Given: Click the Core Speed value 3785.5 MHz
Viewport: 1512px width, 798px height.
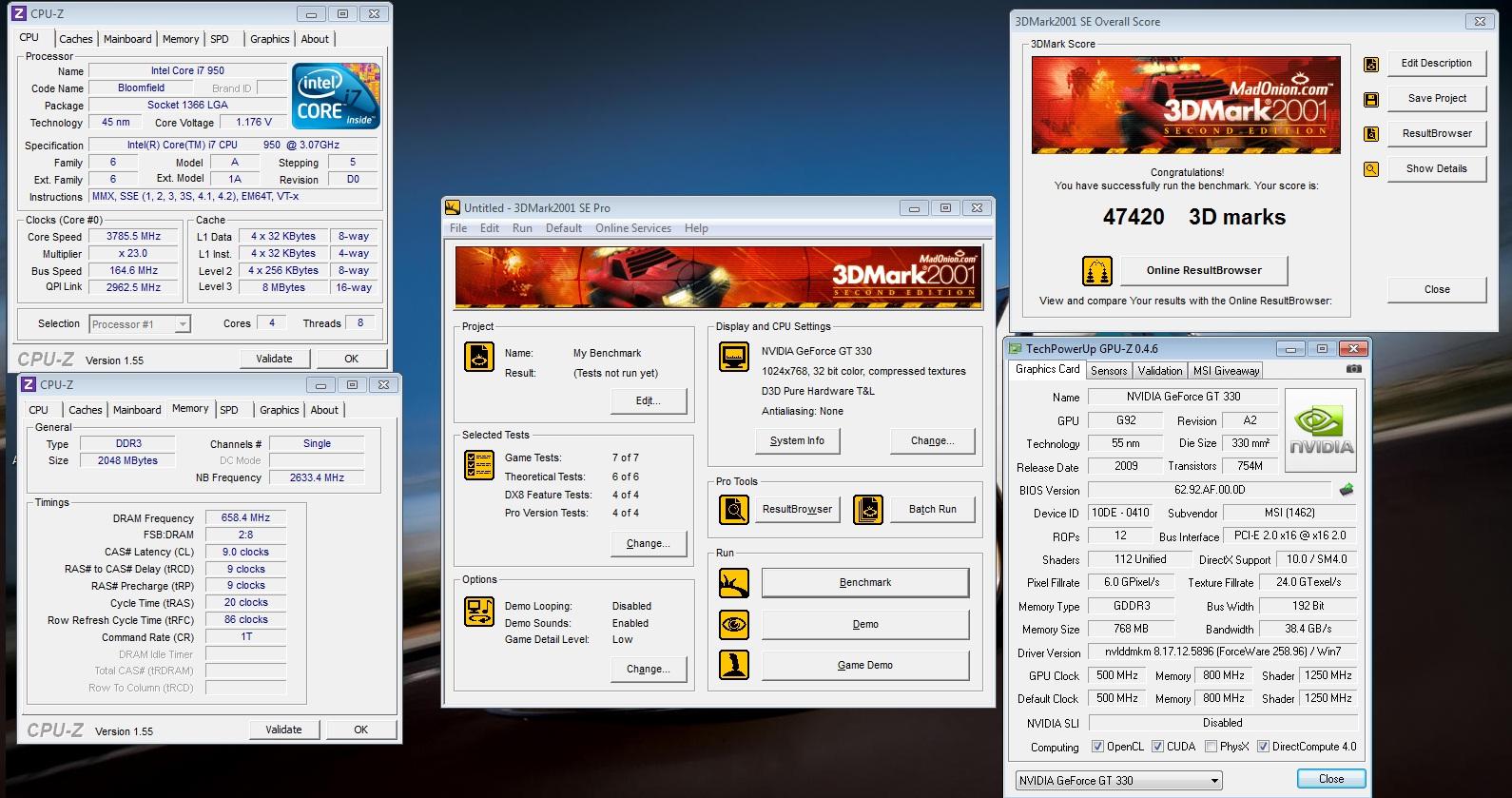Looking at the screenshot, I should click(x=133, y=237).
